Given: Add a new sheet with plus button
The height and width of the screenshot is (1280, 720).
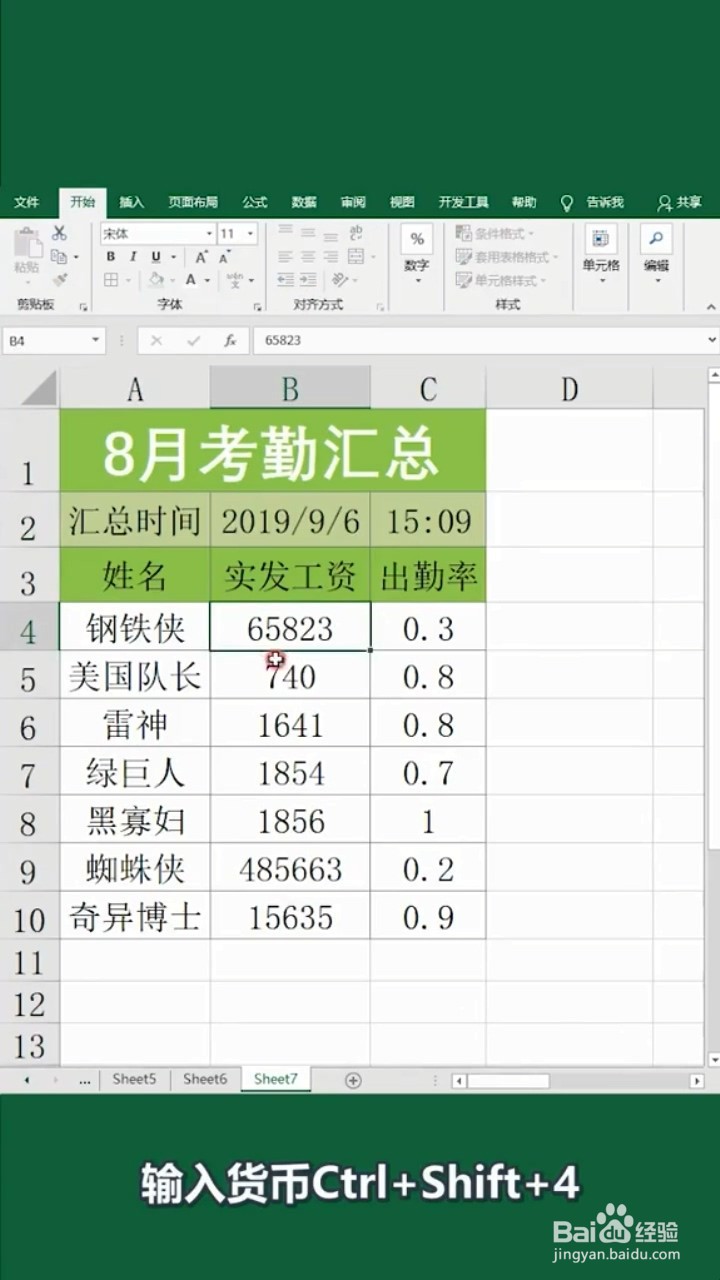Looking at the screenshot, I should click(x=352, y=1080).
